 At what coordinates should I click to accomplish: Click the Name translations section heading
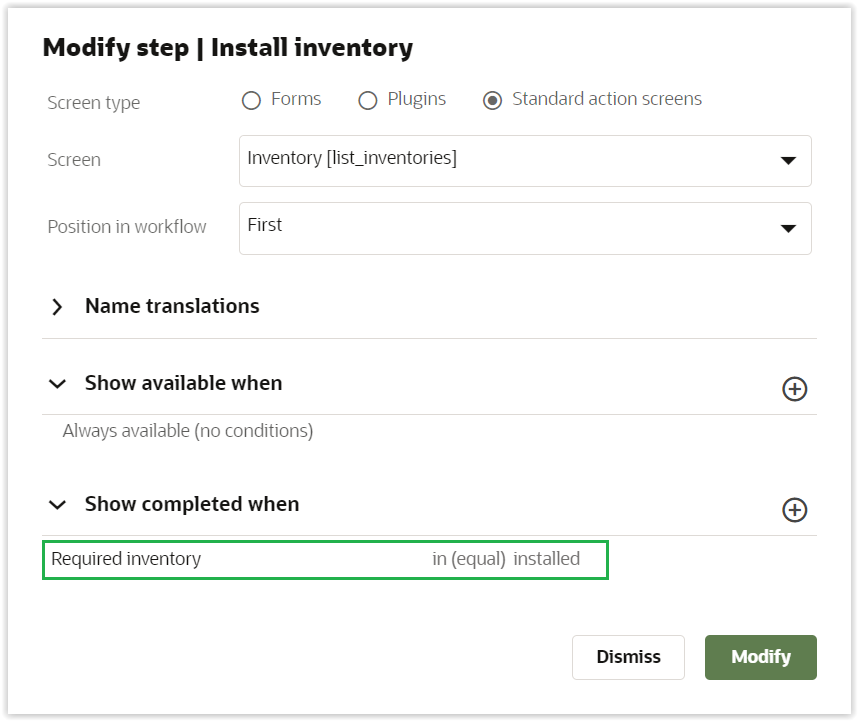[172, 306]
